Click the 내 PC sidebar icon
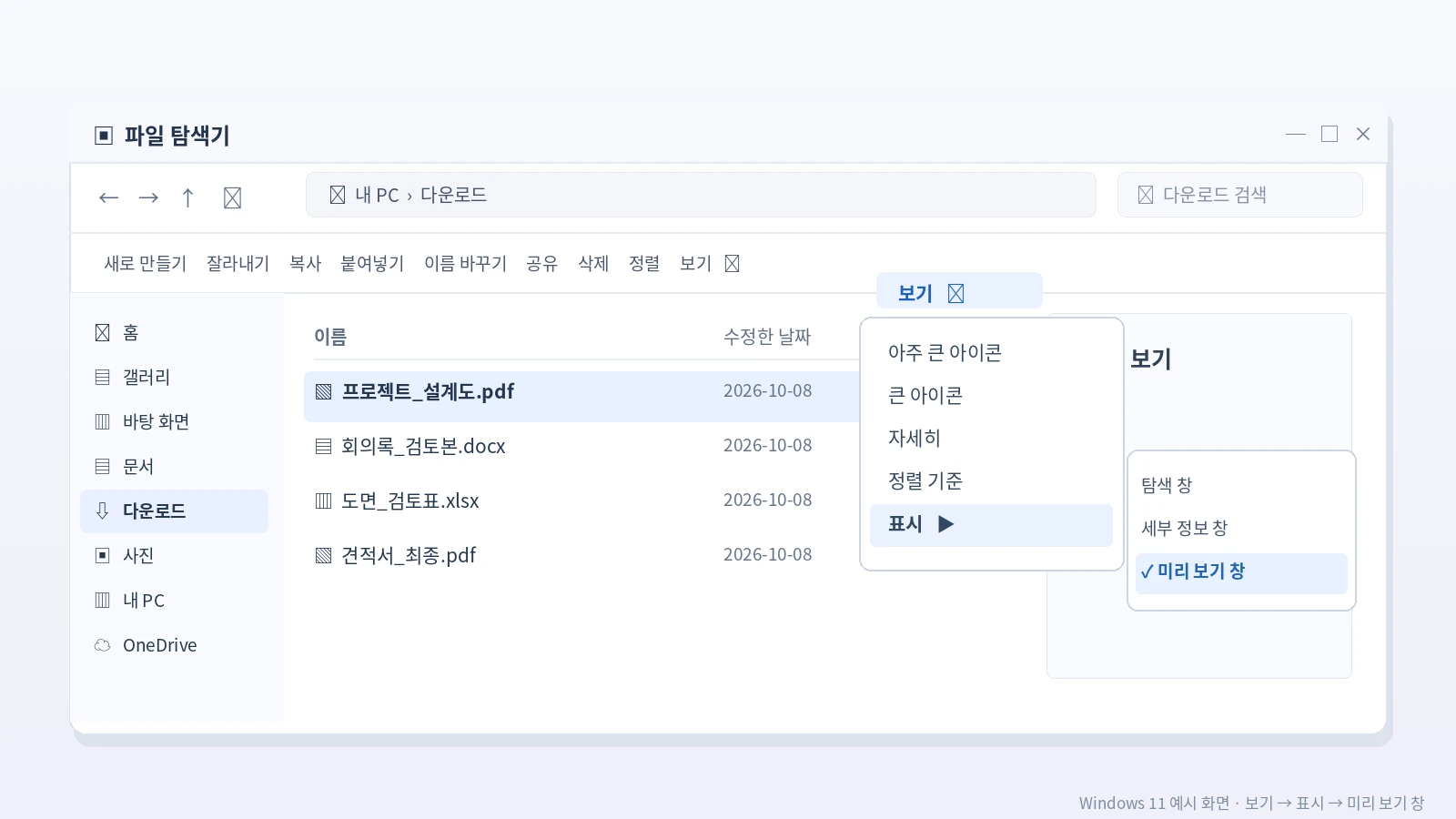Screen dimensions: 1456x819 click(x=103, y=601)
